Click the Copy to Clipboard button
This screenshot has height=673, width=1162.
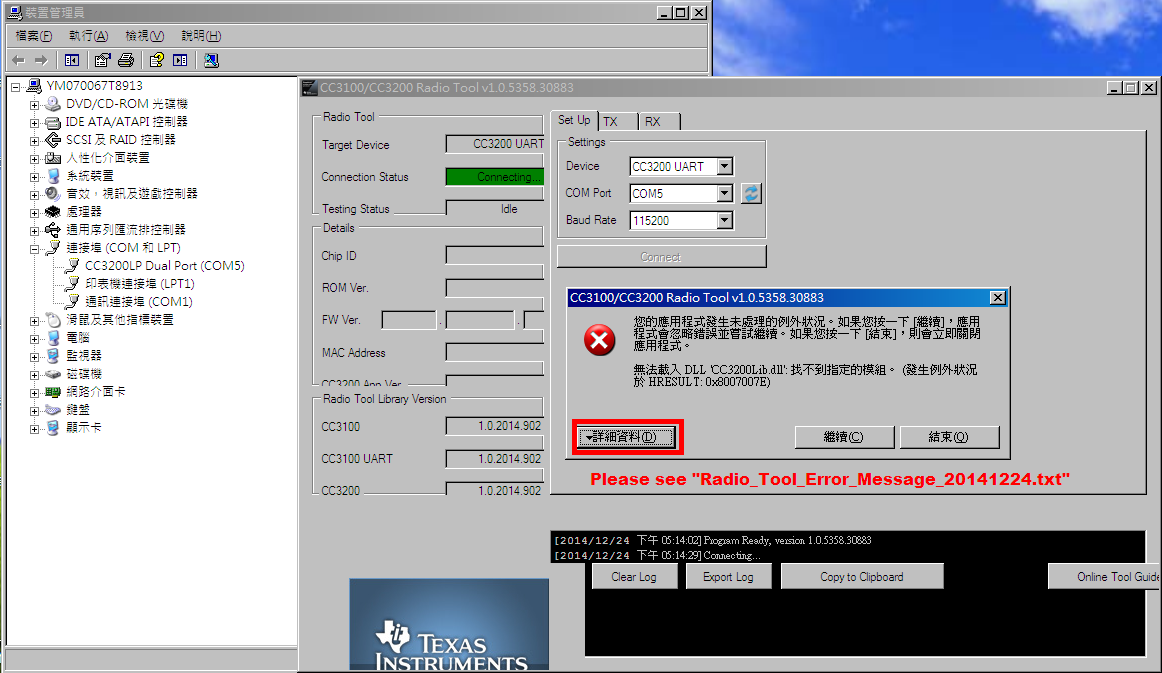click(862, 577)
